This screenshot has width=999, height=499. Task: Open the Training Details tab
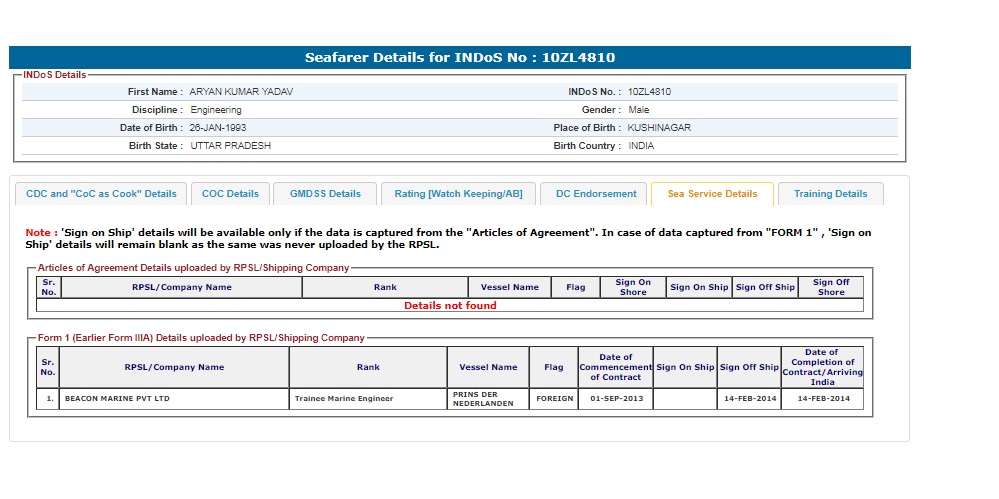coord(830,194)
